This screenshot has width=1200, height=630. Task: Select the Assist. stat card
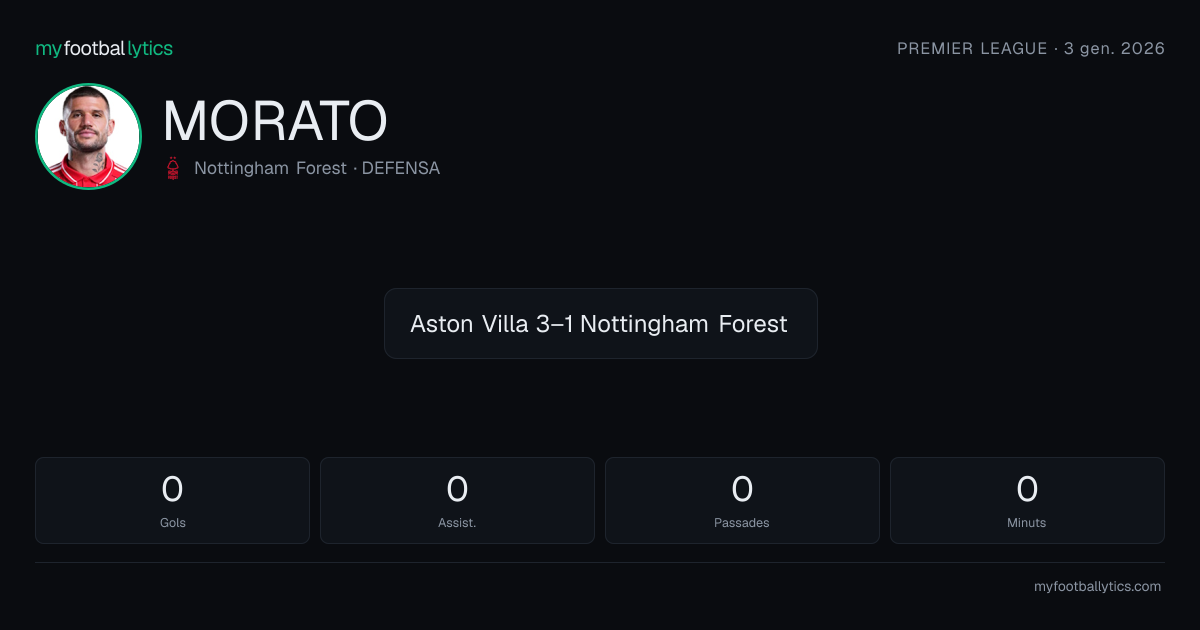point(457,500)
